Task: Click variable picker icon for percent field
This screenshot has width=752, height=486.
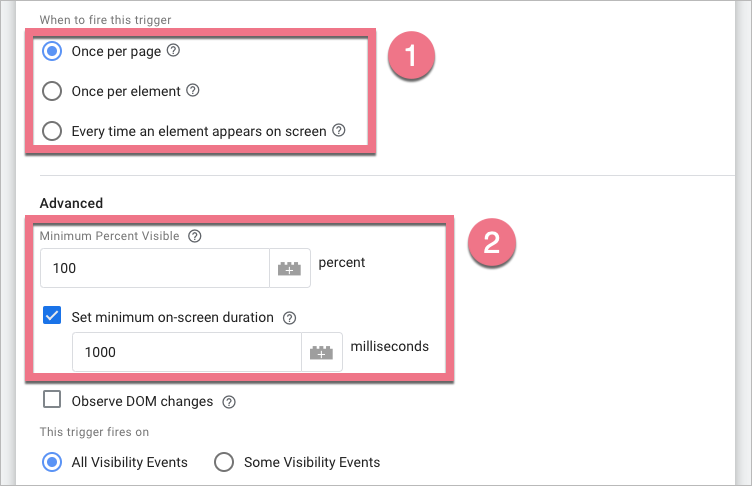Action: pyautogui.click(x=290, y=268)
